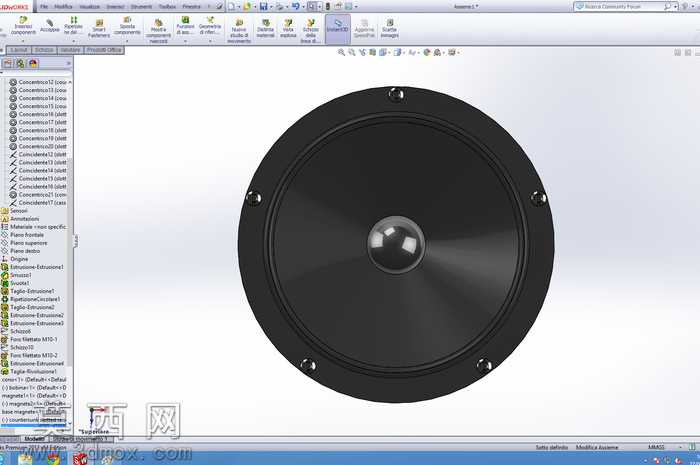Toggle Instant3D mode
700x465 pixels.
pyautogui.click(x=338, y=27)
